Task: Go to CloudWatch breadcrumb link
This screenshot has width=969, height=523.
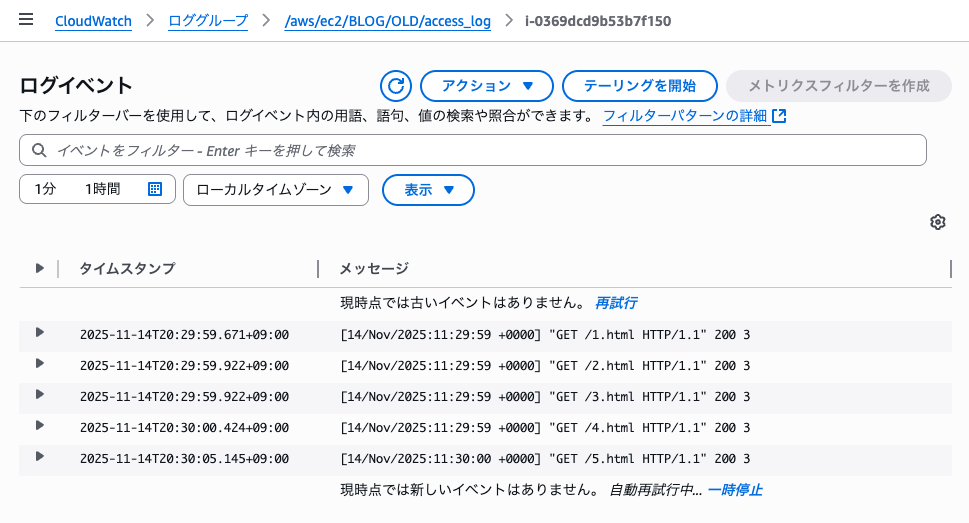Action: (x=93, y=21)
